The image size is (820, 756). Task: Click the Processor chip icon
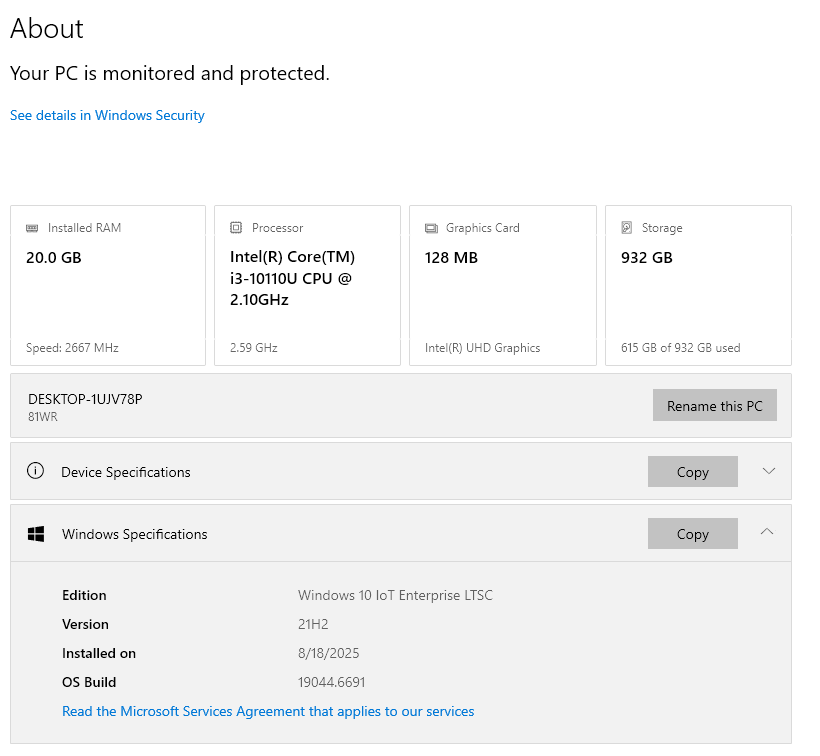(x=236, y=227)
